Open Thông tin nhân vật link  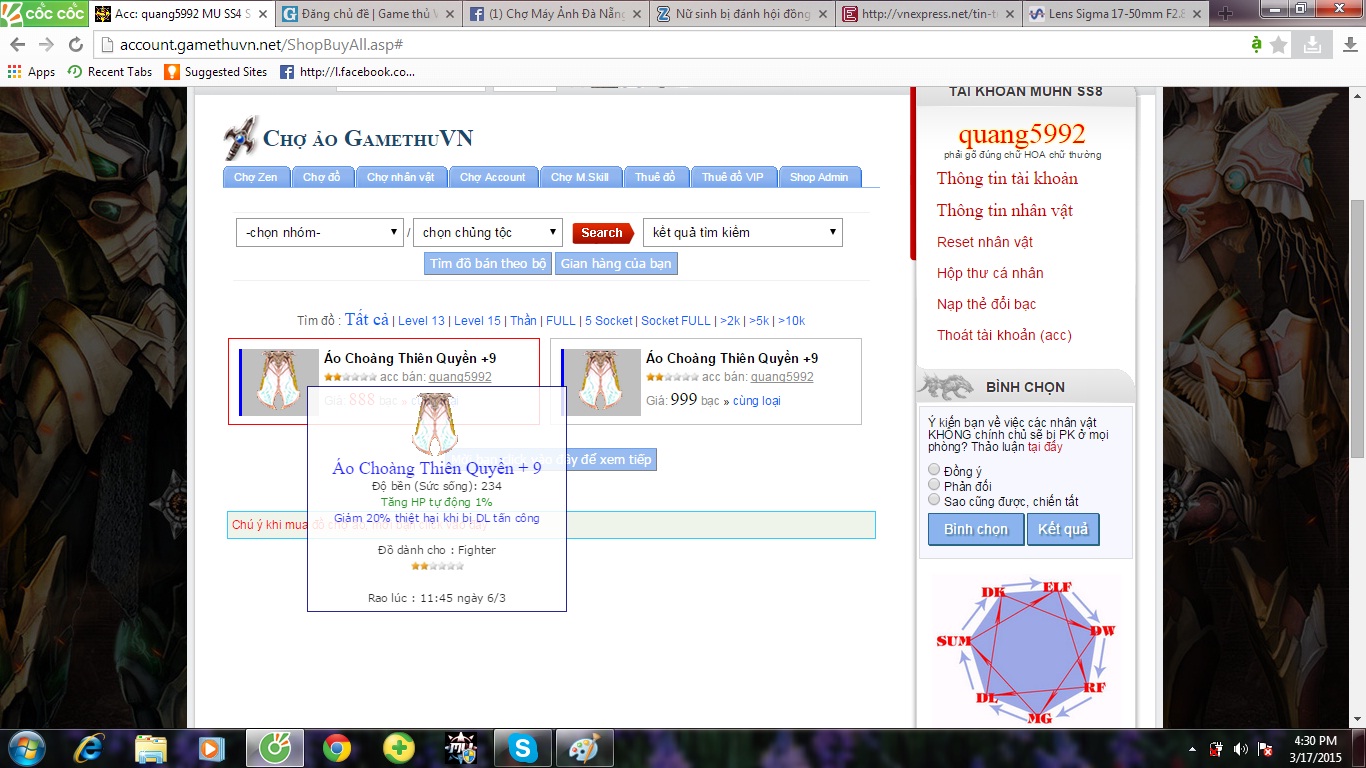pos(1005,211)
